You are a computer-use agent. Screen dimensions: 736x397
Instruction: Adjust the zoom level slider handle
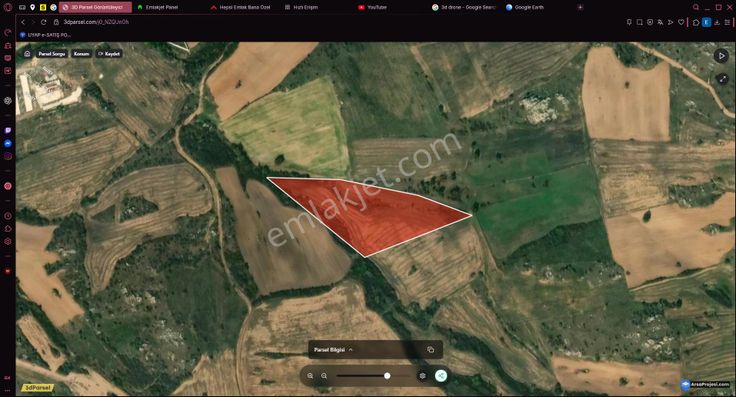click(x=387, y=376)
